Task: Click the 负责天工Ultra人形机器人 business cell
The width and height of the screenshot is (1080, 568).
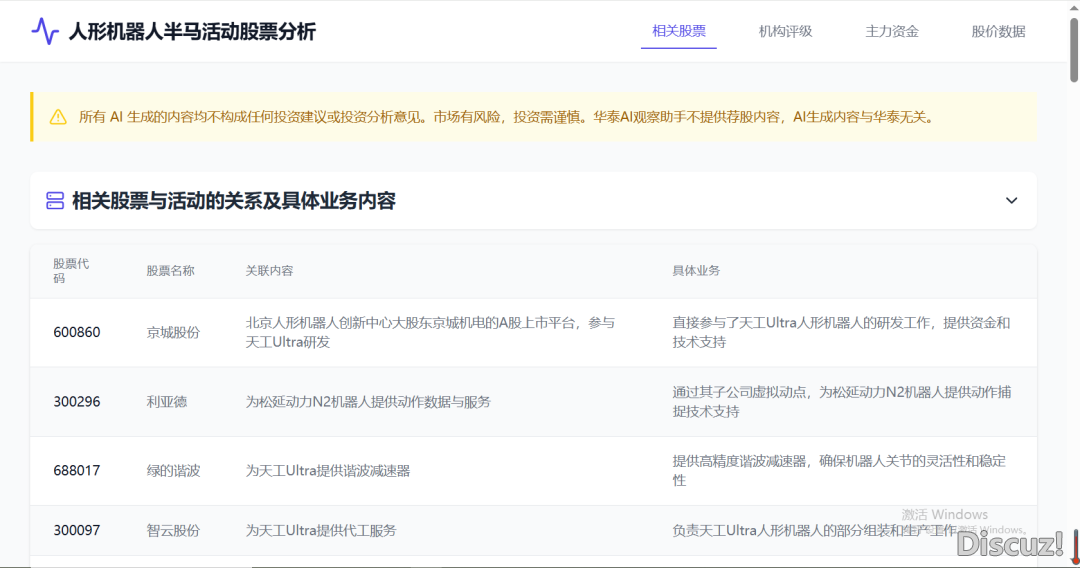Action: click(x=815, y=531)
